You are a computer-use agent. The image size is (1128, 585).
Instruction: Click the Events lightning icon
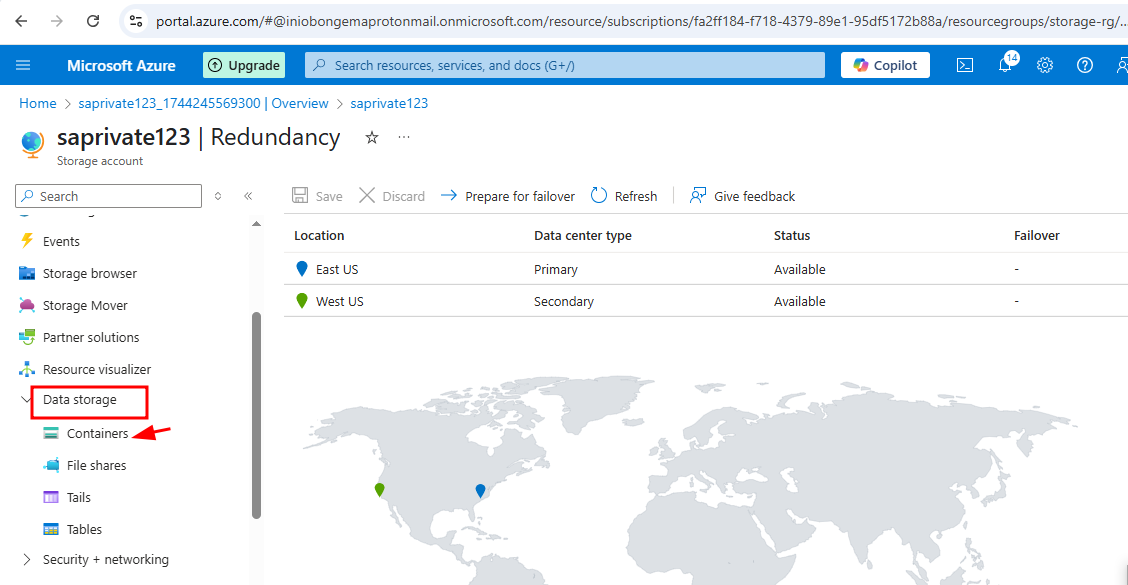pos(27,241)
